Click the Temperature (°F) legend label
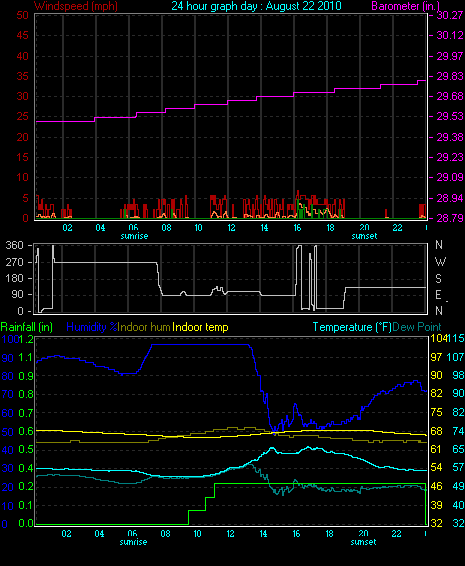The width and height of the screenshot is (465, 566). (x=352, y=327)
